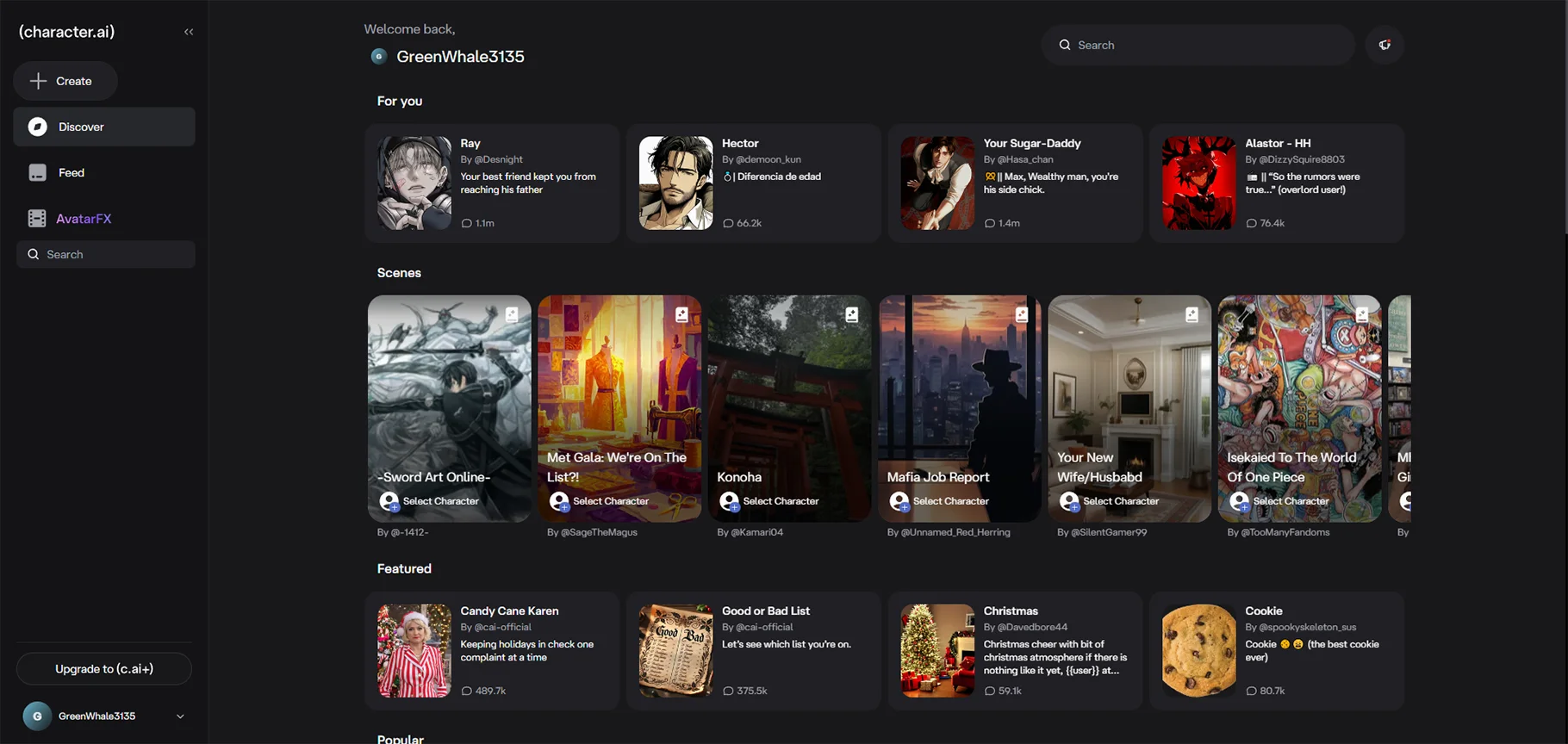Click the creator name @DizzySquire8803
Image resolution: width=1568 pixels, height=744 pixels.
coord(1302,159)
